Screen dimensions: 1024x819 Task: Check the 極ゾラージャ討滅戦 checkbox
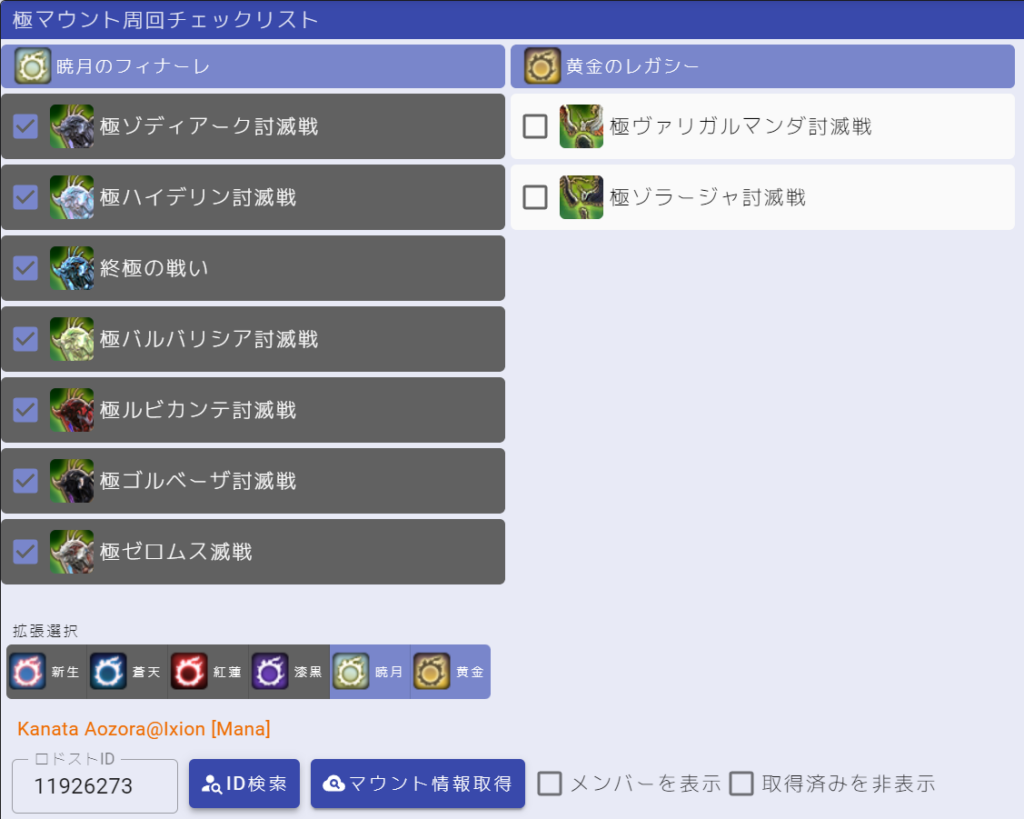pyautogui.click(x=535, y=197)
